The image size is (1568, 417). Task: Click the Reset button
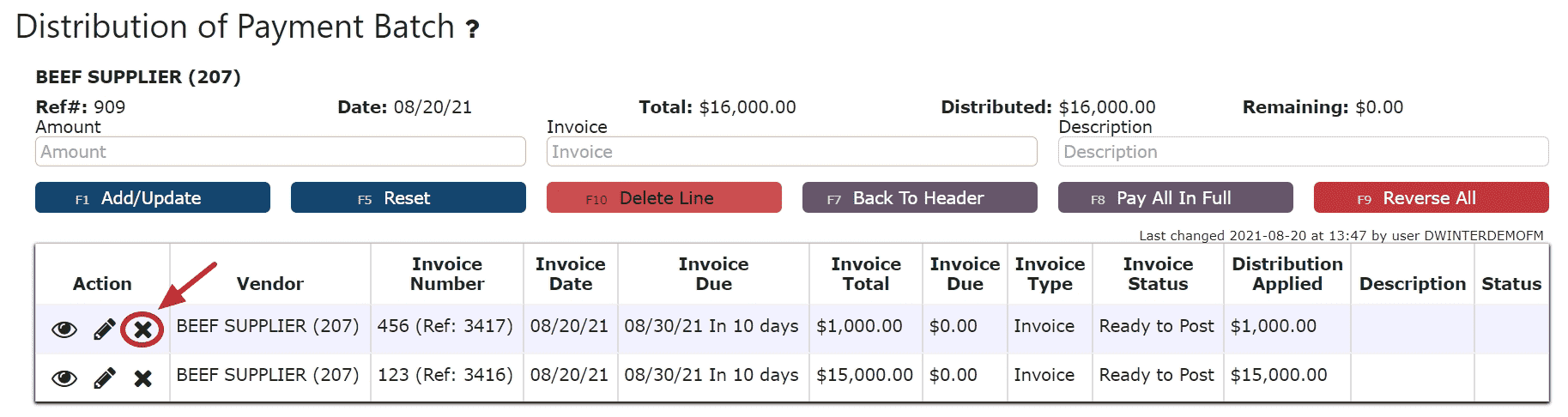409,197
